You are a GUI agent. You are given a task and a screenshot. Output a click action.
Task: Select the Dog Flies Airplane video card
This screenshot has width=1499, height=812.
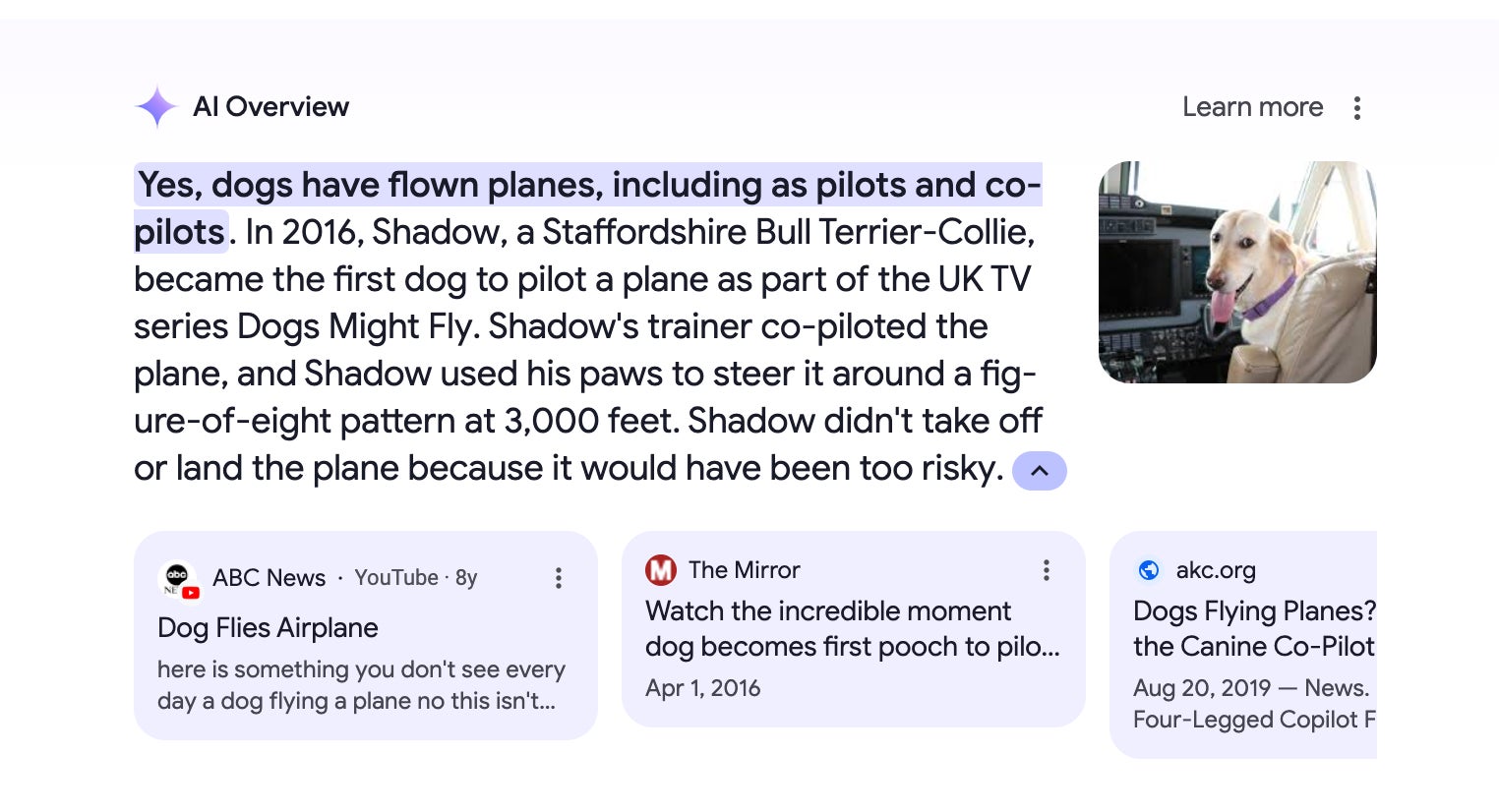pyautogui.click(x=268, y=627)
